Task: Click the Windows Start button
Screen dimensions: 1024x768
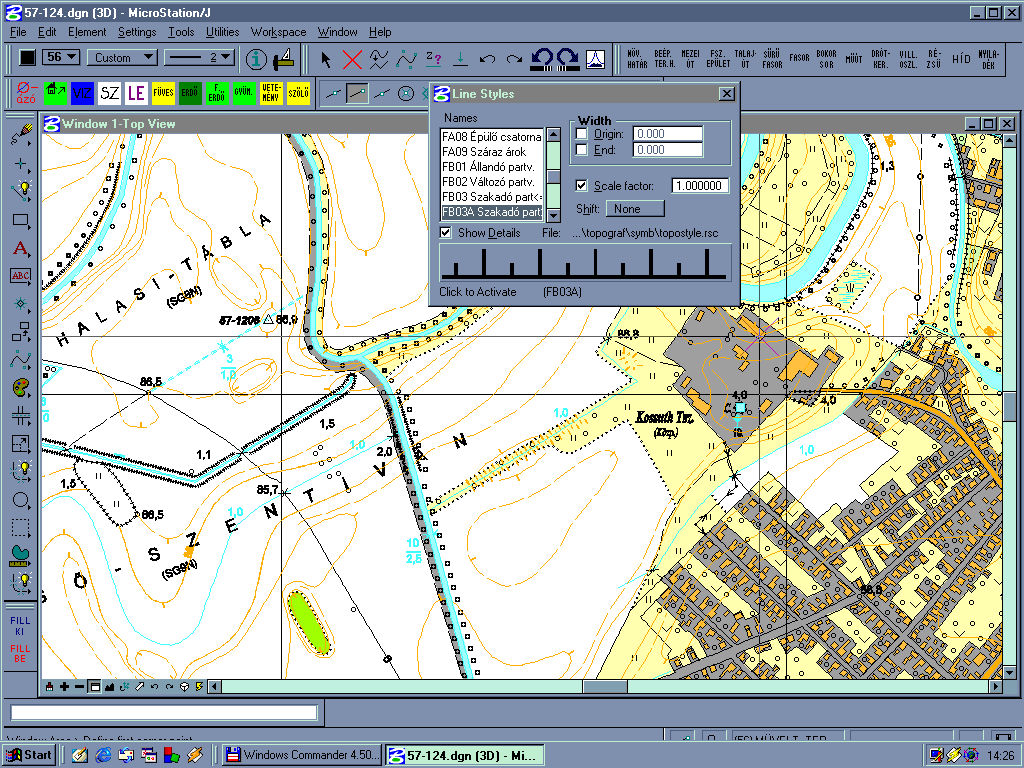Action: 30,755
